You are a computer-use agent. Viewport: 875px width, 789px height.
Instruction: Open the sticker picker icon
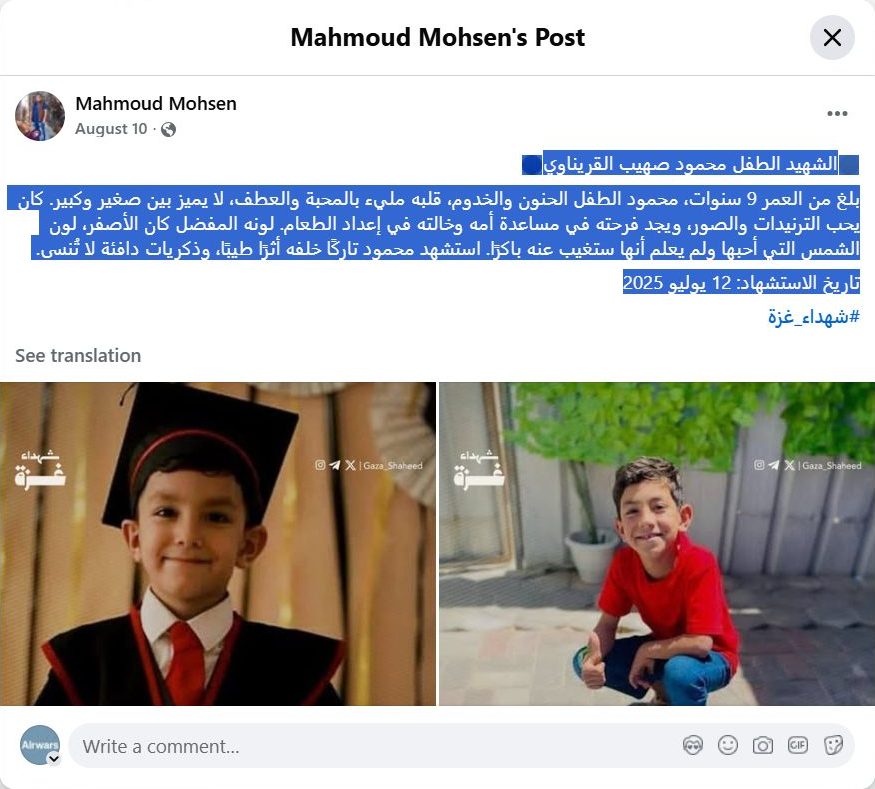(x=833, y=745)
